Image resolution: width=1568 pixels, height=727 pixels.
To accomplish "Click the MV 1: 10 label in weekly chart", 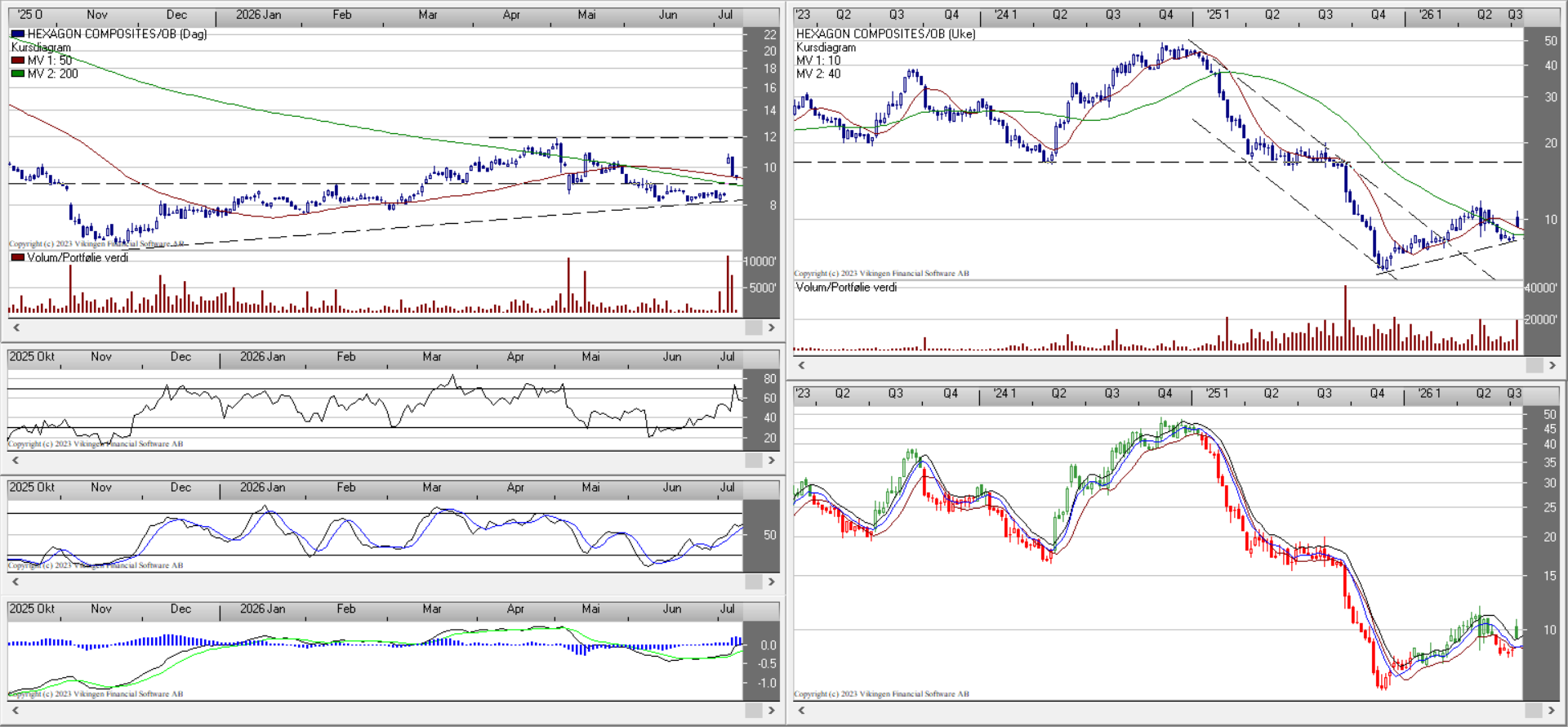I will [818, 60].
